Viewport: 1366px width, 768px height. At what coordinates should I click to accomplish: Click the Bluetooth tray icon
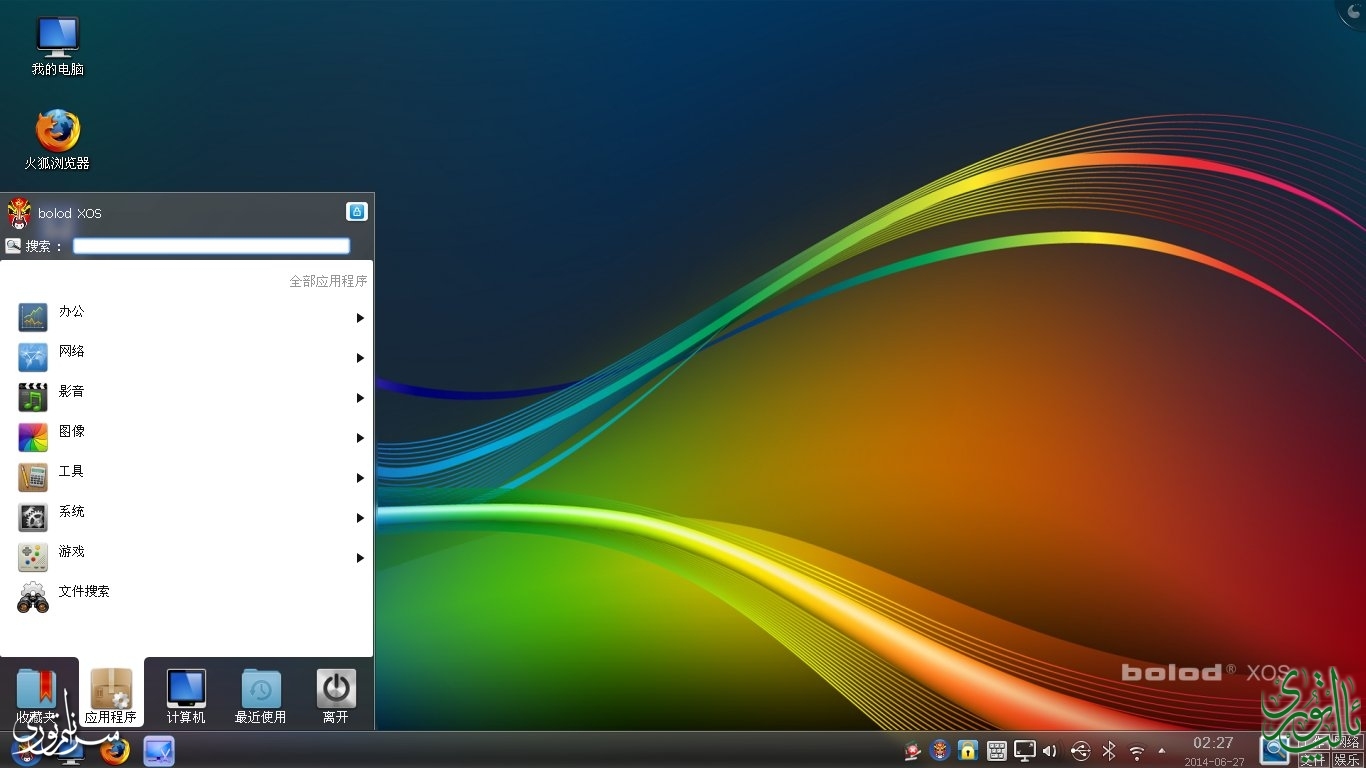pyautogui.click(x=1109, y=751)
